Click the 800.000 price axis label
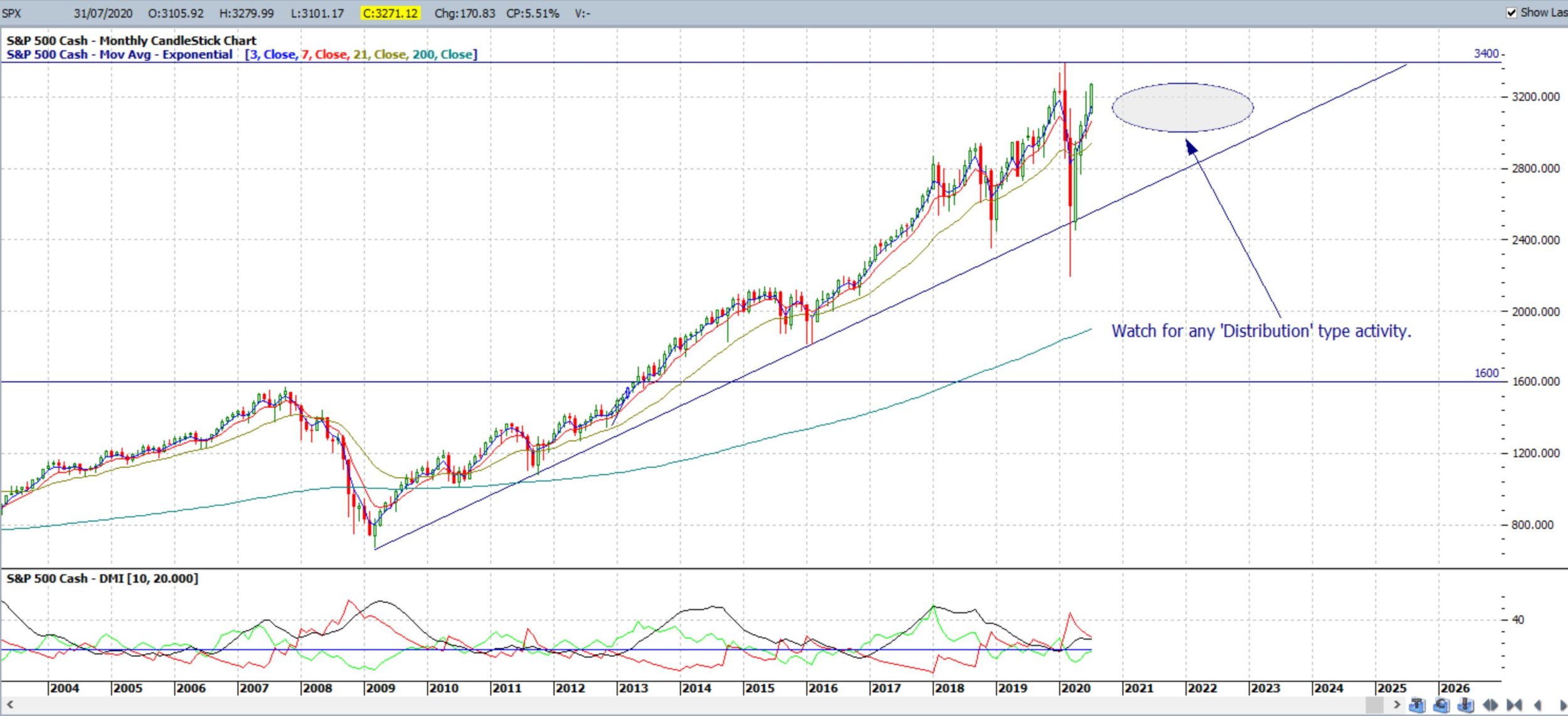The width and height of the screenshot is (1568, 716). [1532, 525]
